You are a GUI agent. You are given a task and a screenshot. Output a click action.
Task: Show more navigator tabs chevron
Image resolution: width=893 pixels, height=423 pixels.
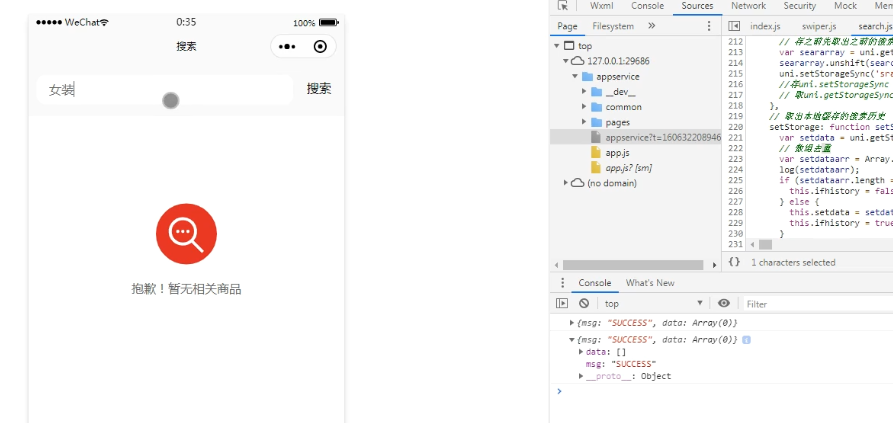(652, 26)
